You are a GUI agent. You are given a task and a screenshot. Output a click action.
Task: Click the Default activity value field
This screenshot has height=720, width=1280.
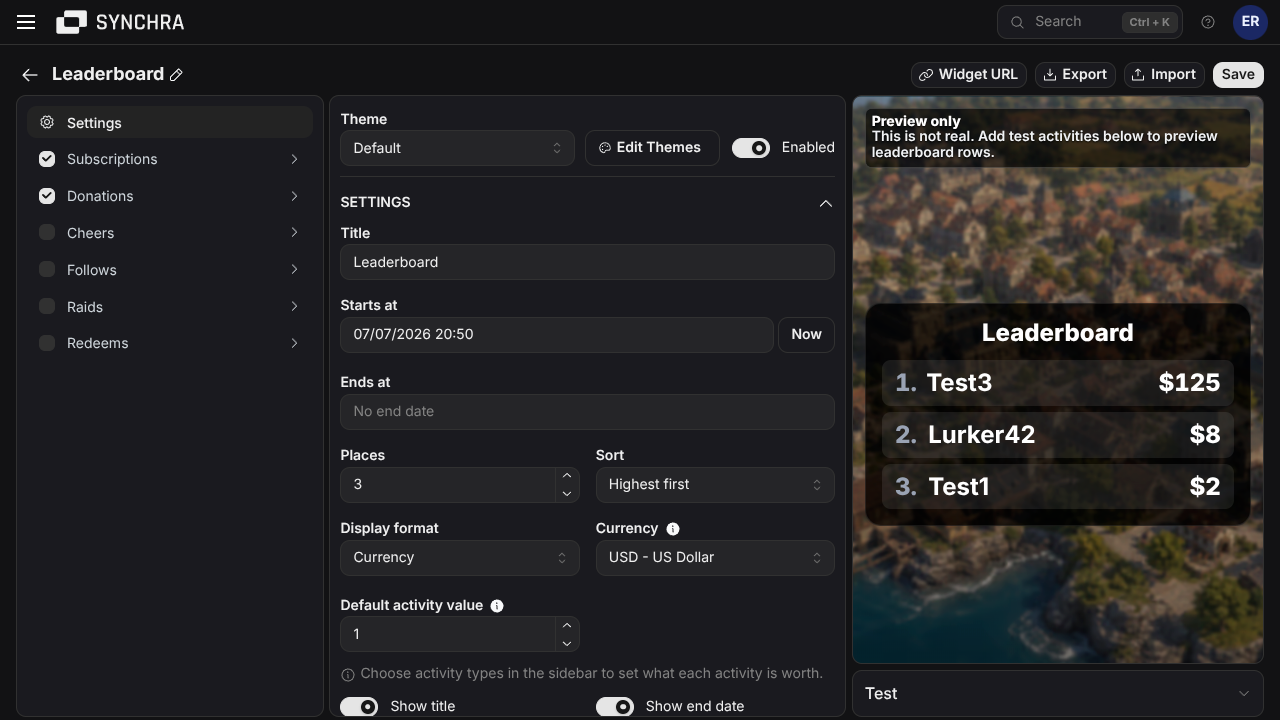point(448,635)
